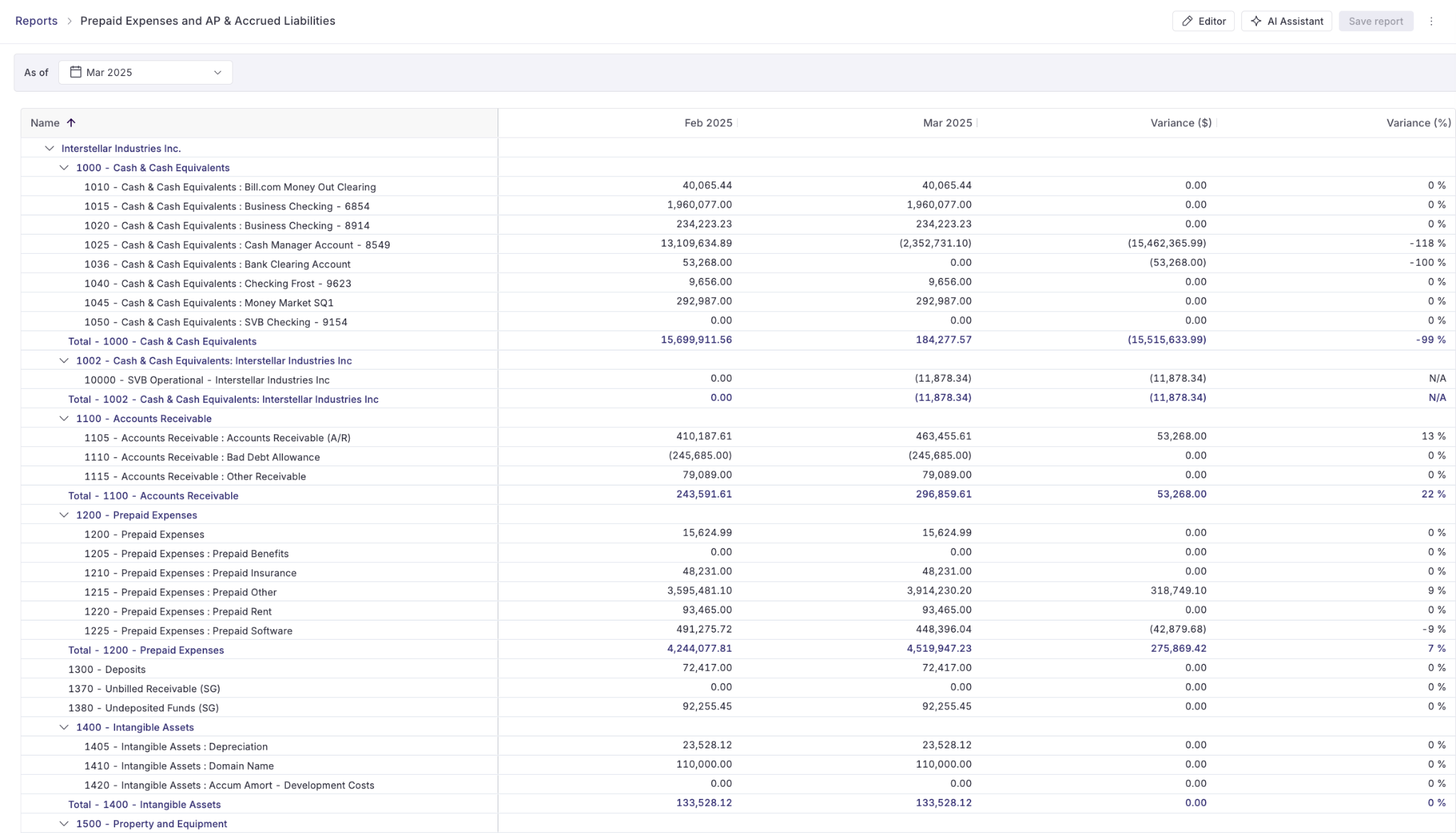Click the Save report button

(x=1375, y=21)
